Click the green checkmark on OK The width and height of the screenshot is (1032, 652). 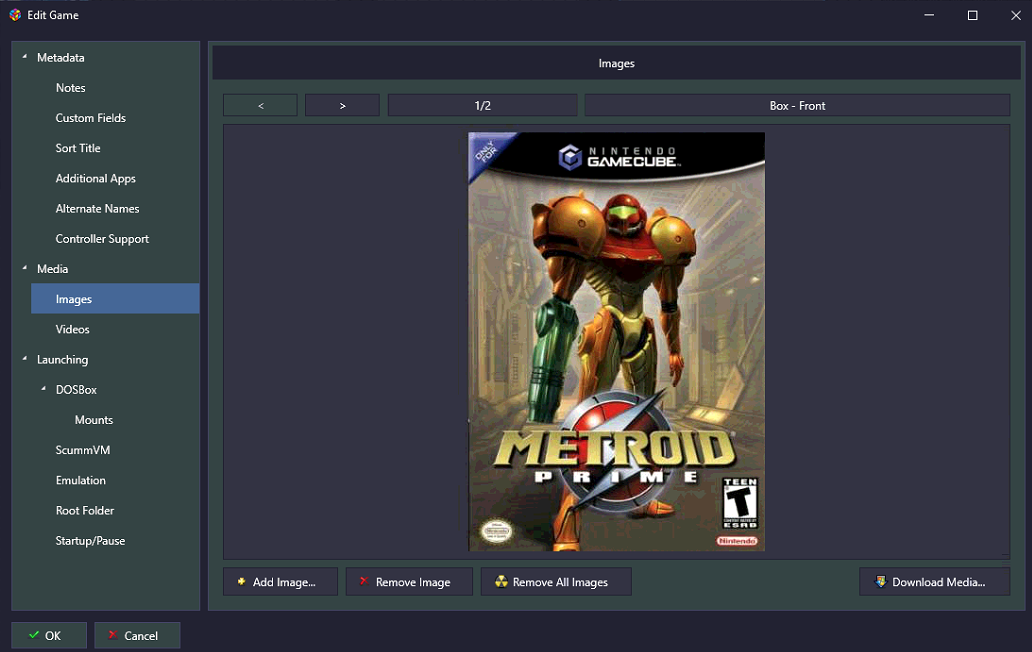point(34,635)
